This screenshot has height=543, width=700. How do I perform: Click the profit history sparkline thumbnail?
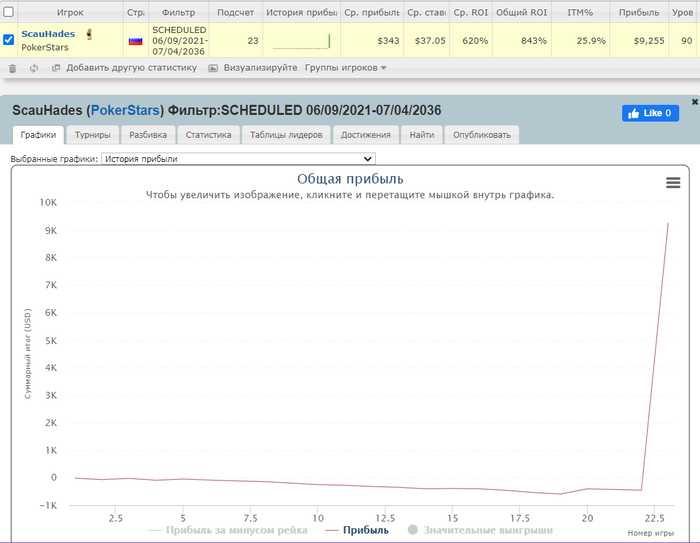301,41
